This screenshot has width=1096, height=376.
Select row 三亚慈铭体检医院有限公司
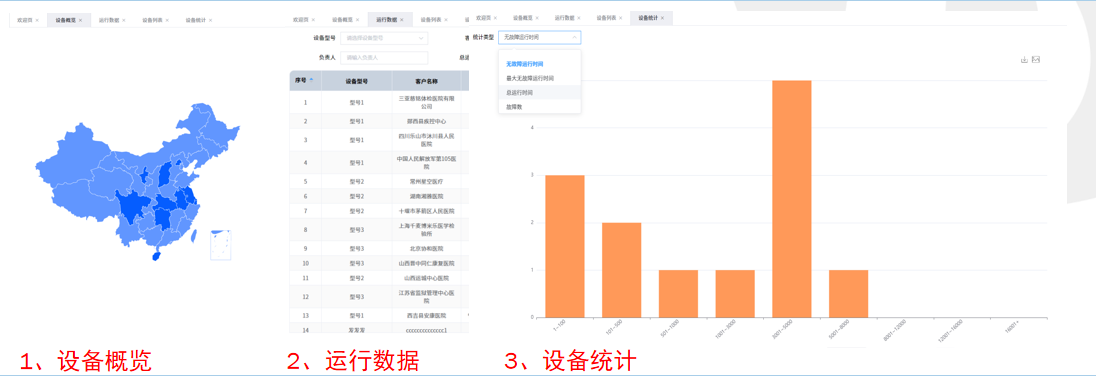pyautogui.click(x=379, y=103)
